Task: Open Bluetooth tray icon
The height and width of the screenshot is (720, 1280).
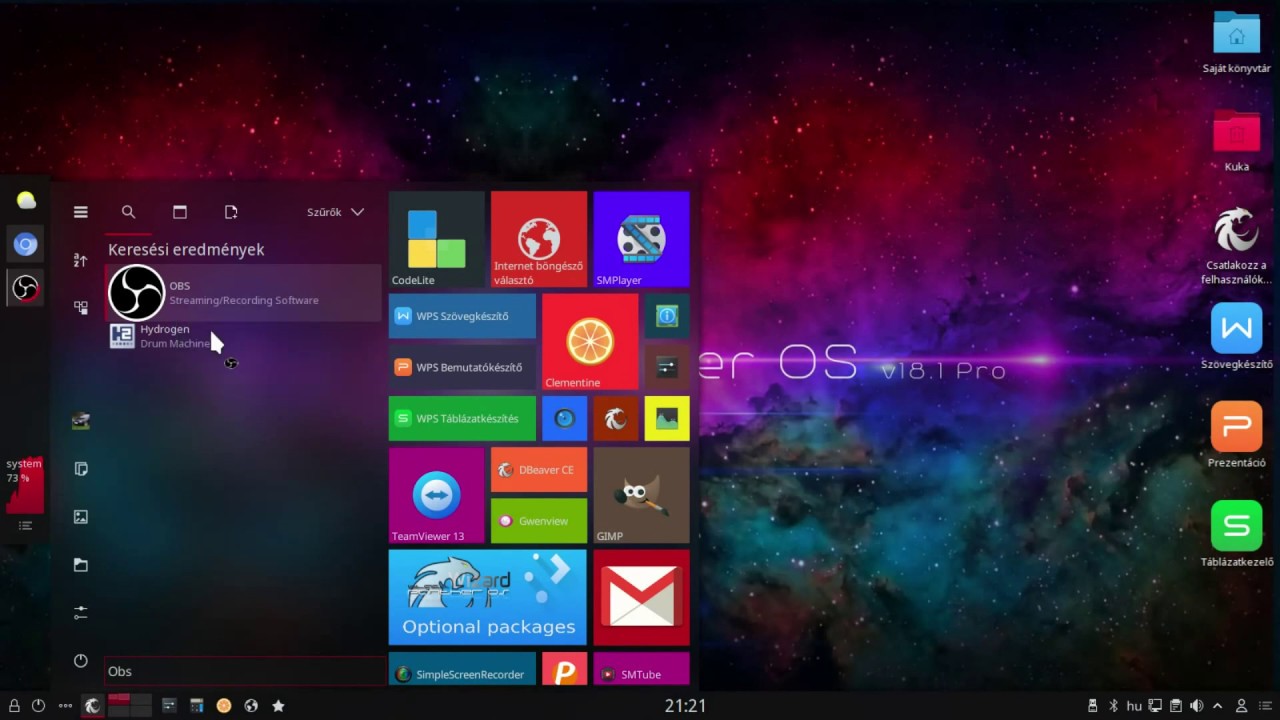Action: [1113, 705]
